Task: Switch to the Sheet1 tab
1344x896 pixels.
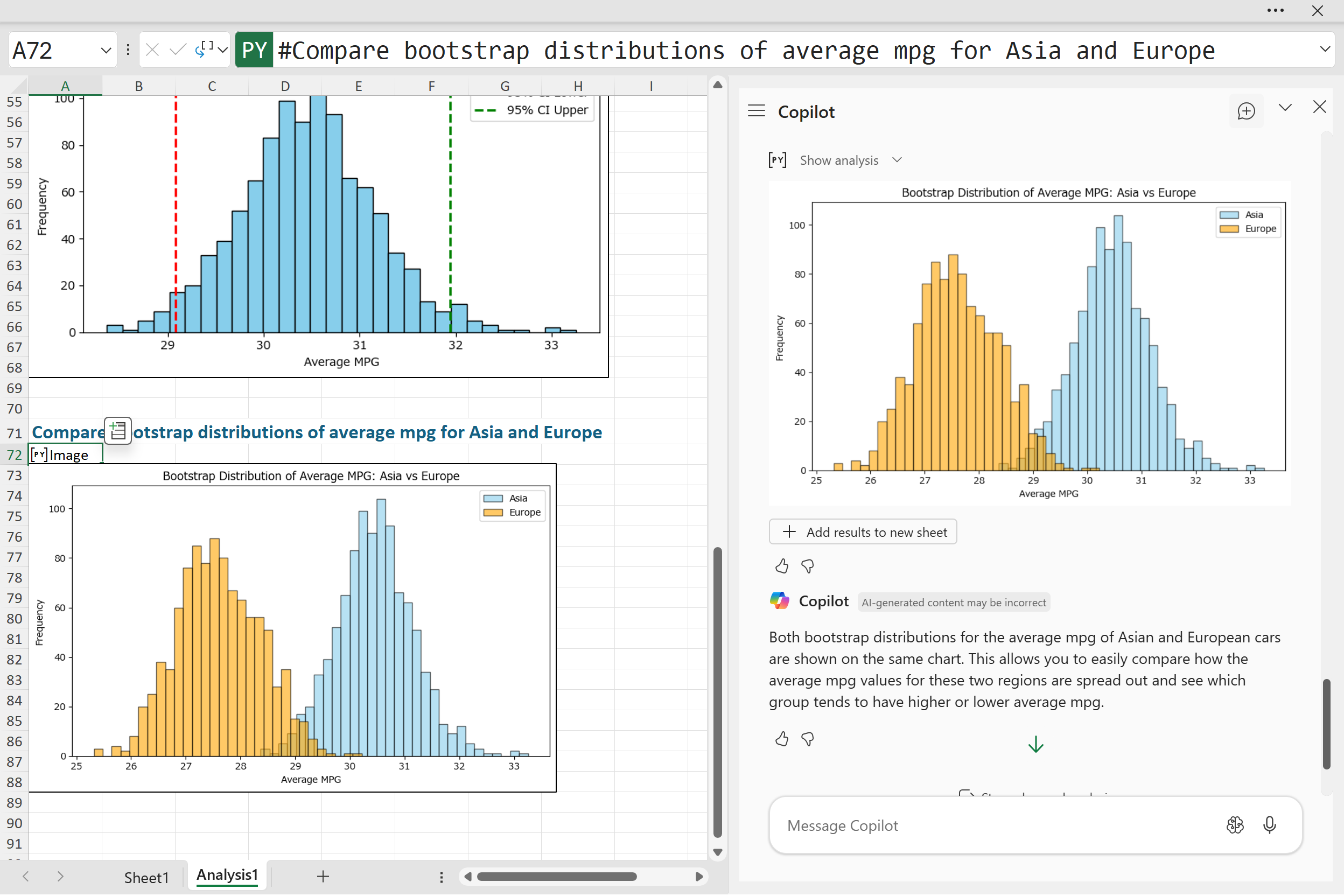Action: pos(146,877)
